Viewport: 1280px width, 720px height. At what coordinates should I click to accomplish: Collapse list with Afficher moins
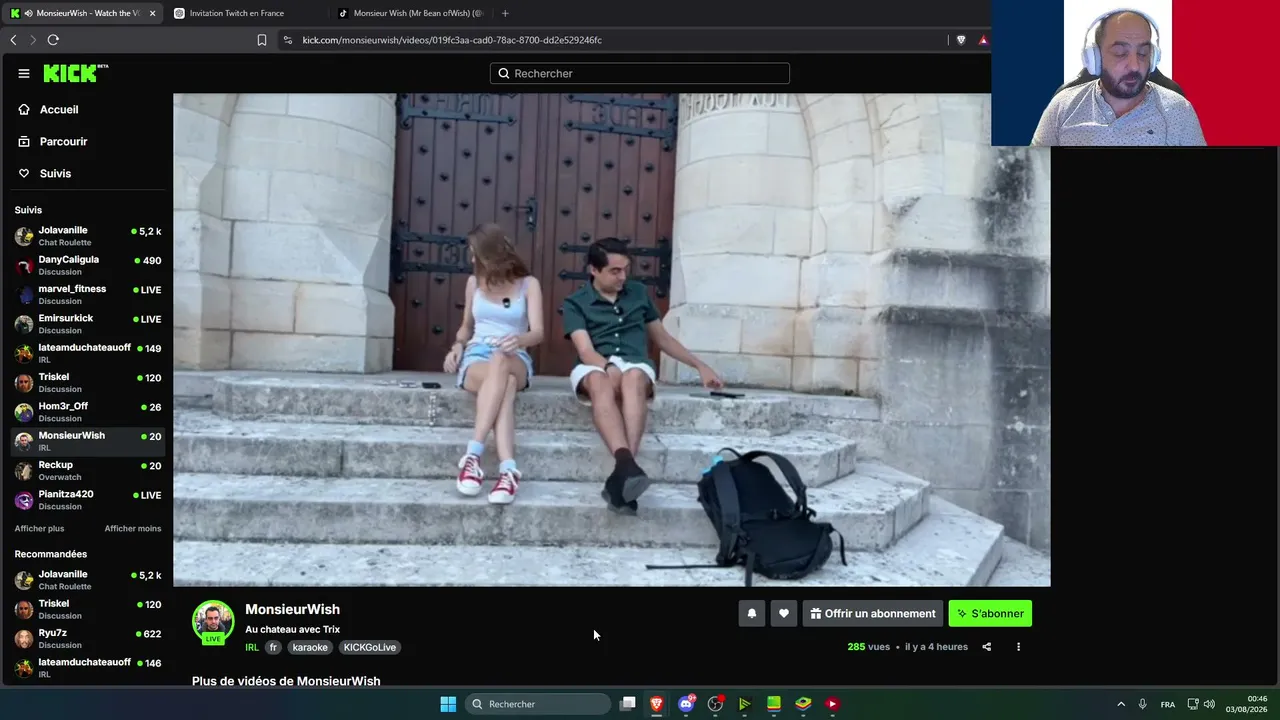133,528
